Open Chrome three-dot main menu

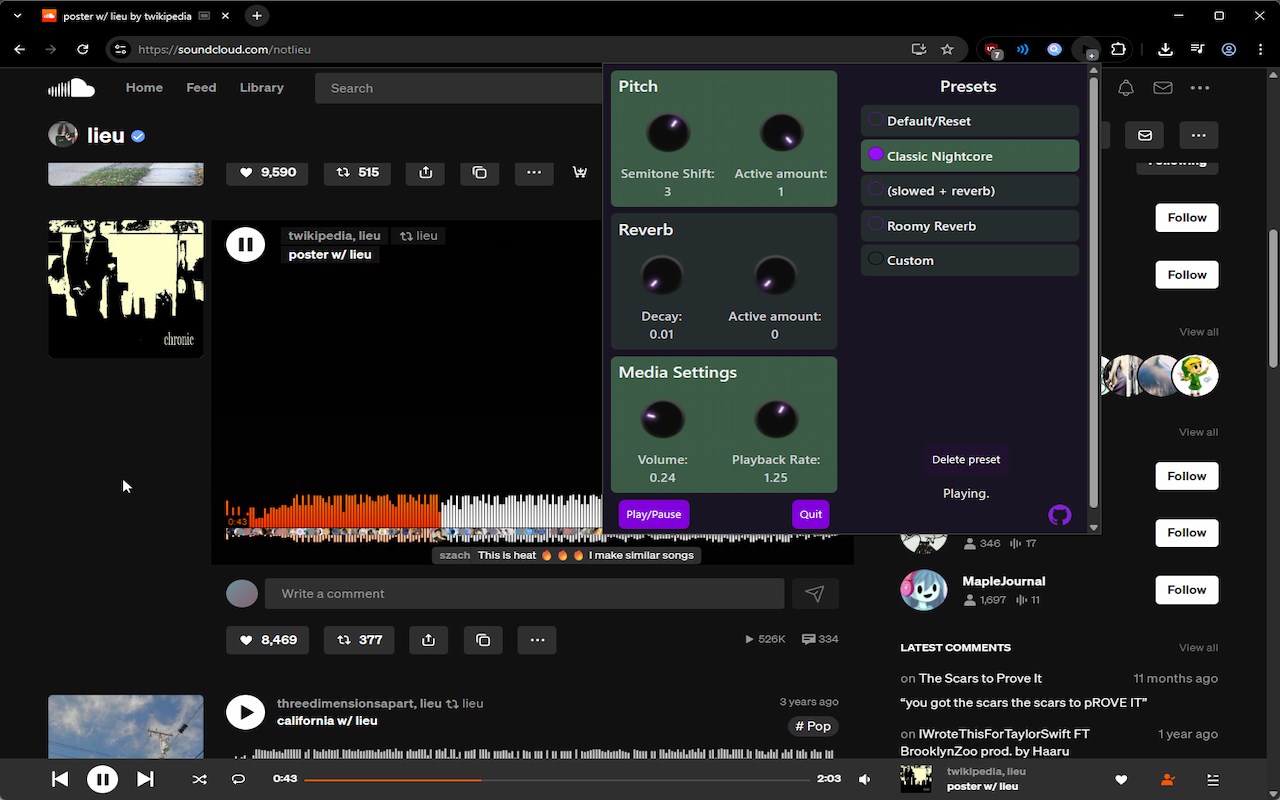pos(1259,49)
